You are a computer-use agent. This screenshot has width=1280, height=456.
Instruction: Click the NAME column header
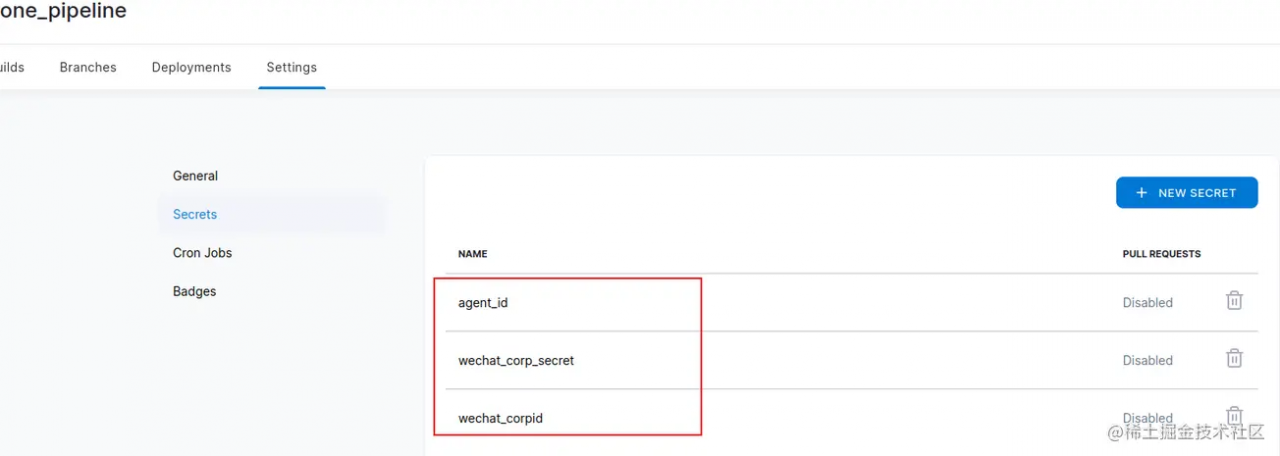pyautogui.click(x=473, y=254)
